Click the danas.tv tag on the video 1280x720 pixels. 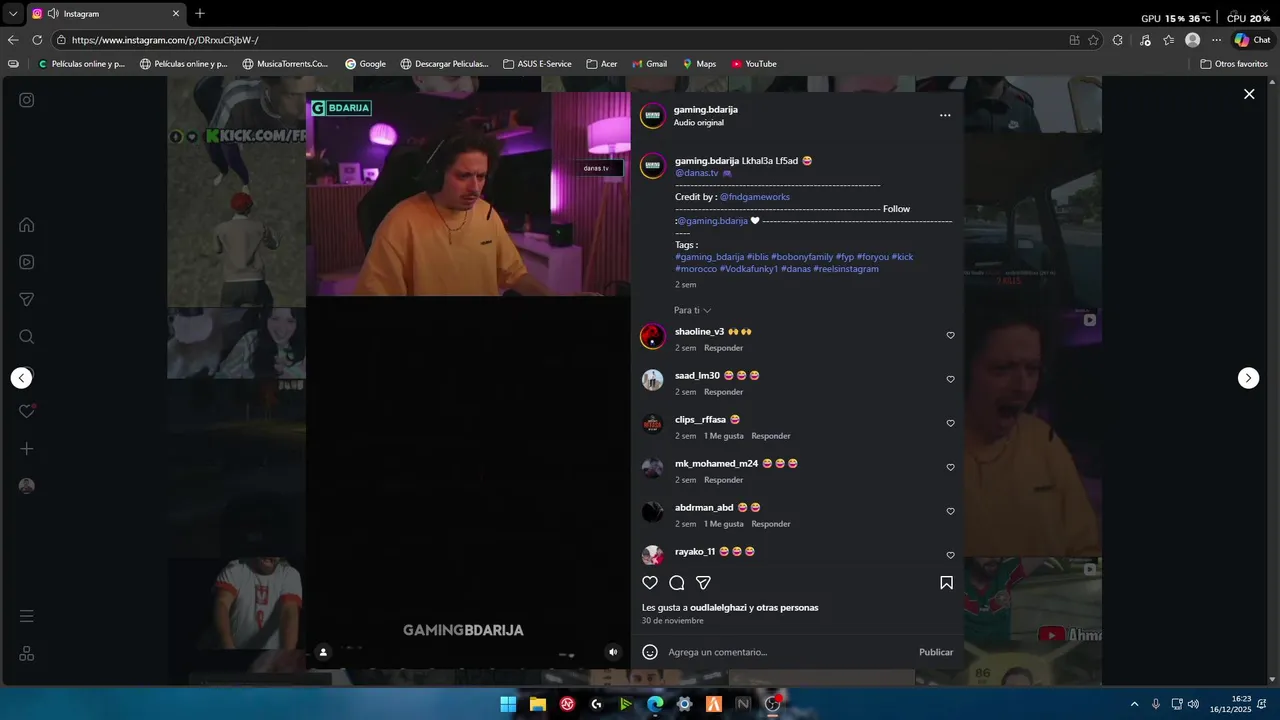[x=596, y=168]
